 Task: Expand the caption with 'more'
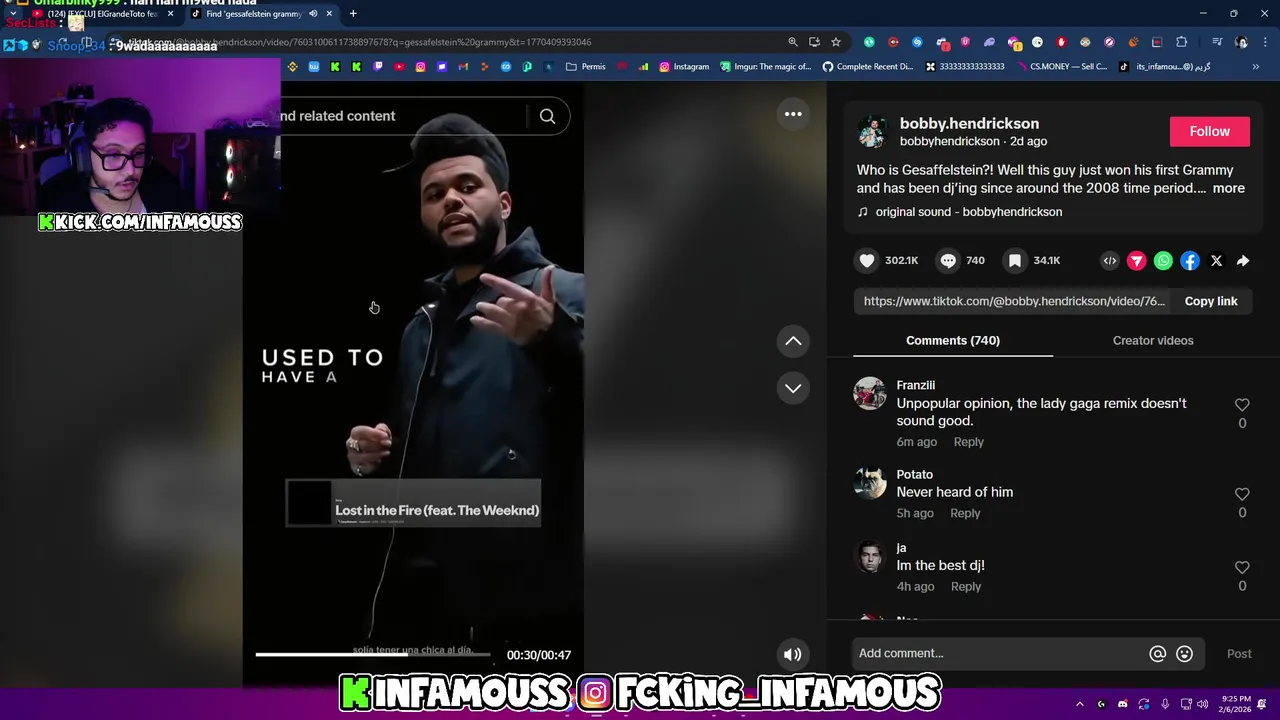(1229, 188)
